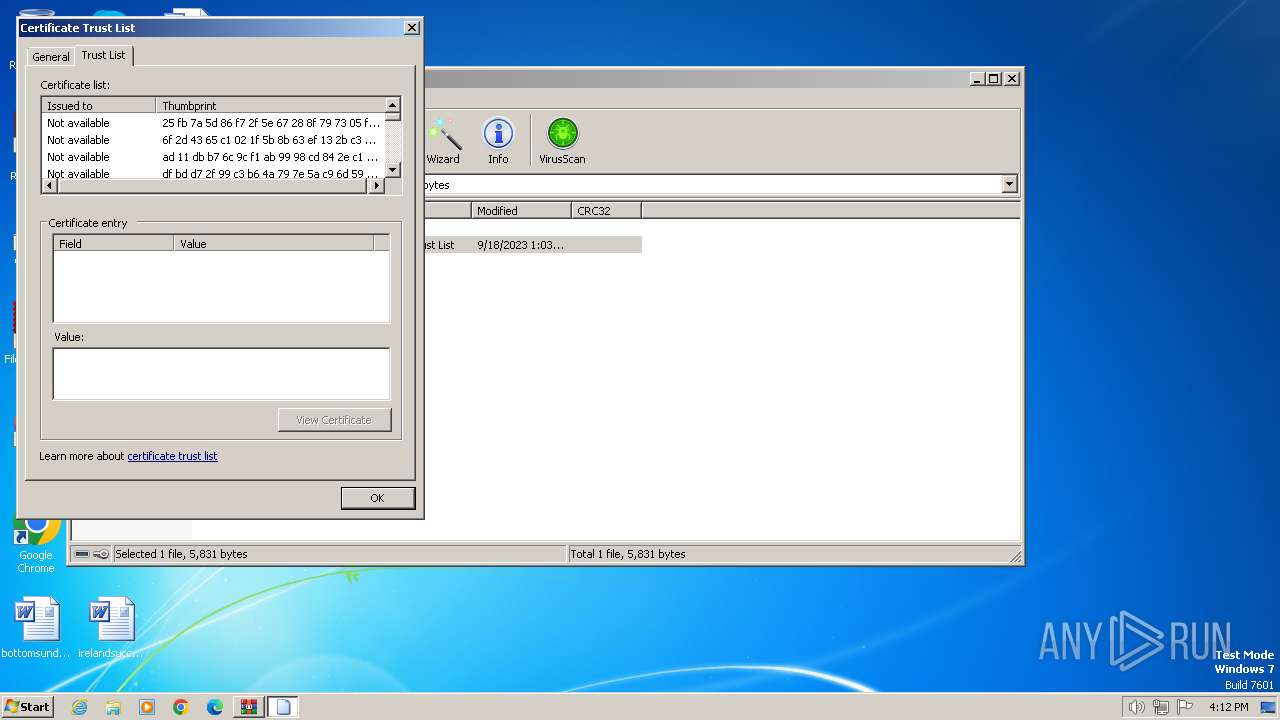Image resolution: width=1280 pixels, height=720 pixels.
Task: Click the Total 1 file status text
Action: (x=628, y=554)
